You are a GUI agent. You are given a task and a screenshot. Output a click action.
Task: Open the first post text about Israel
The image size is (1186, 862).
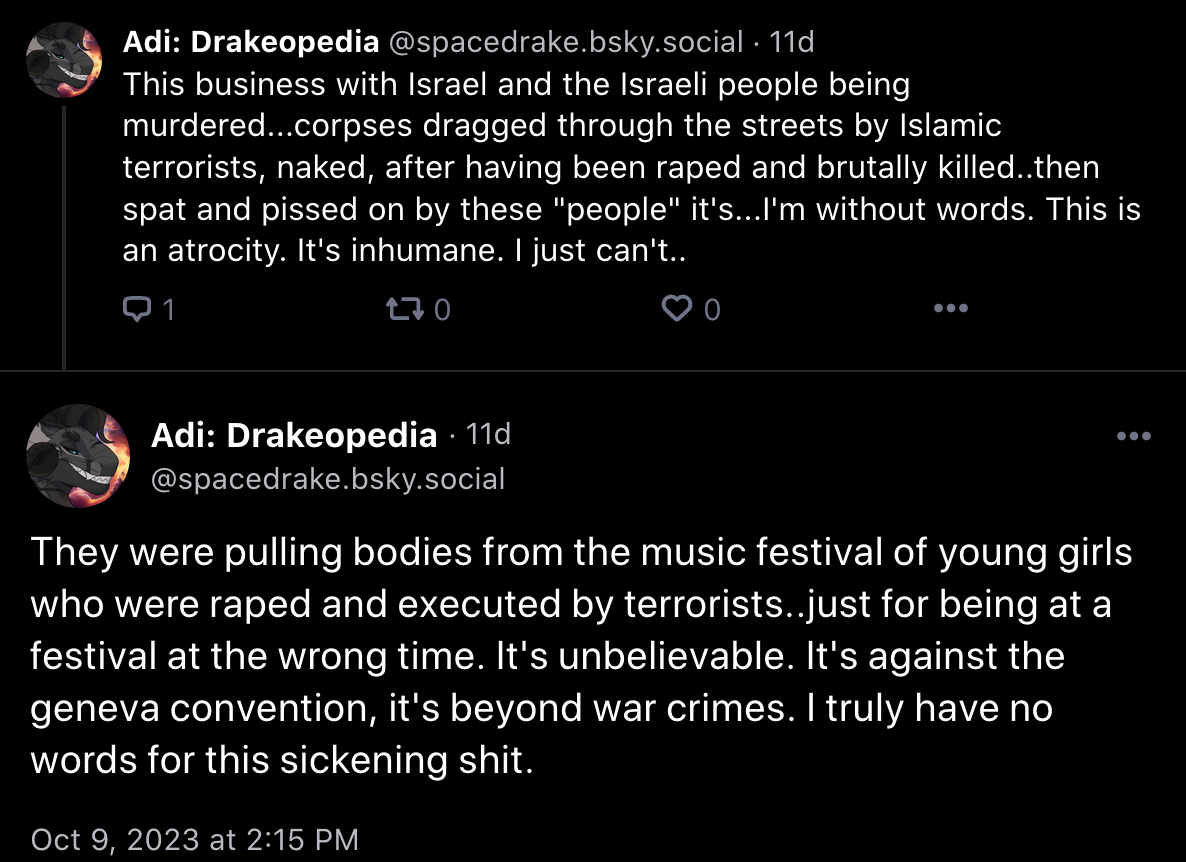coord(632,167)
